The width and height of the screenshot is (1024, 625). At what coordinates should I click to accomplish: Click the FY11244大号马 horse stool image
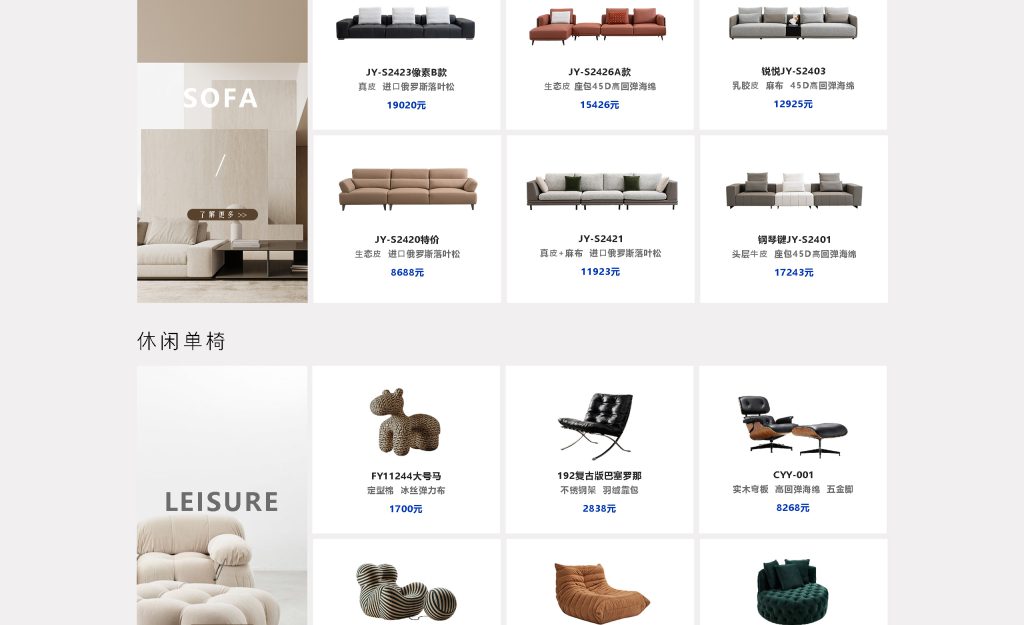point(404,421)
